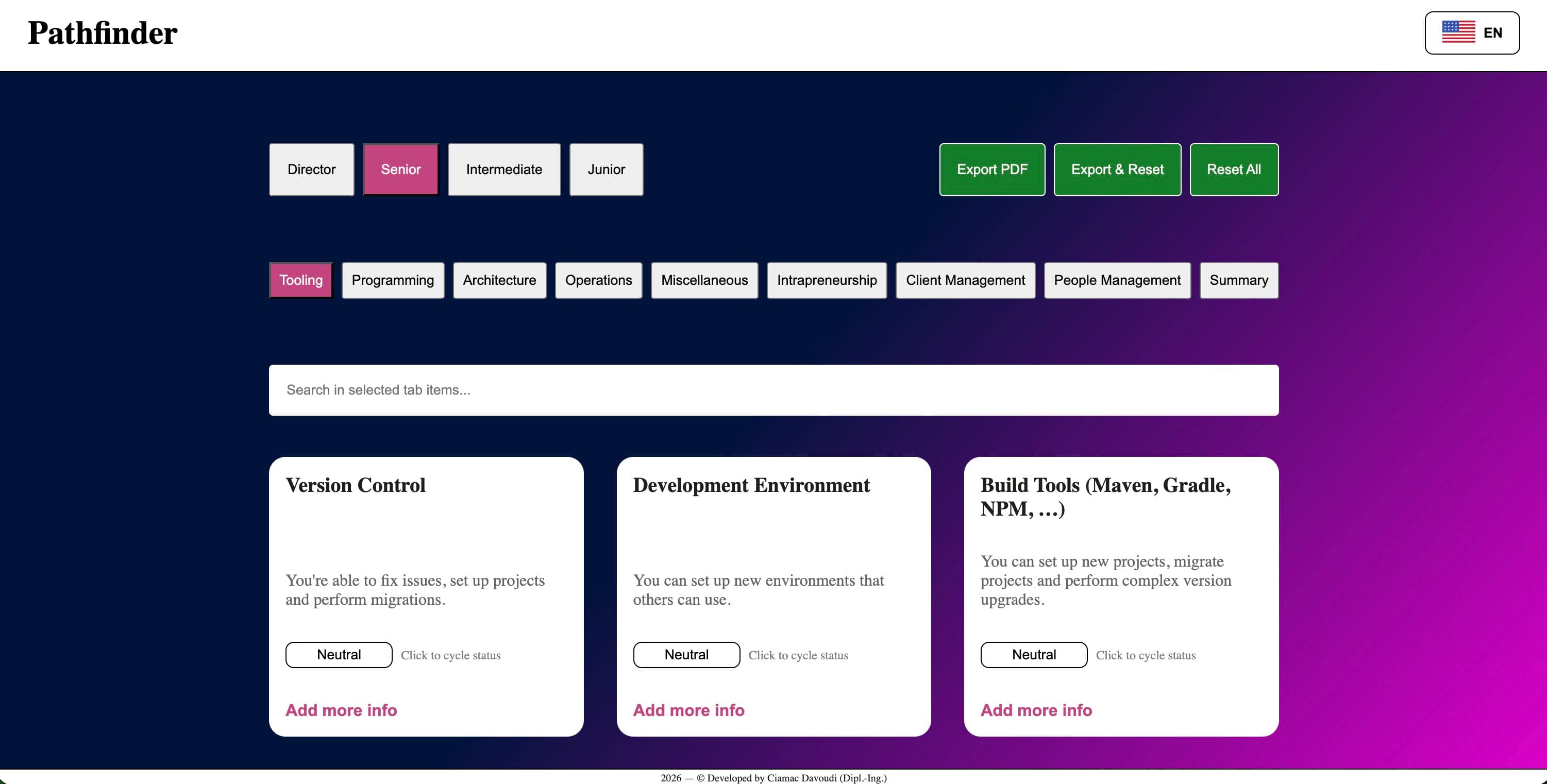Go to the Intrapreneurship tab
This screenshot has height=784, width=1547.
pyautogui.click(x=827, y=280)
